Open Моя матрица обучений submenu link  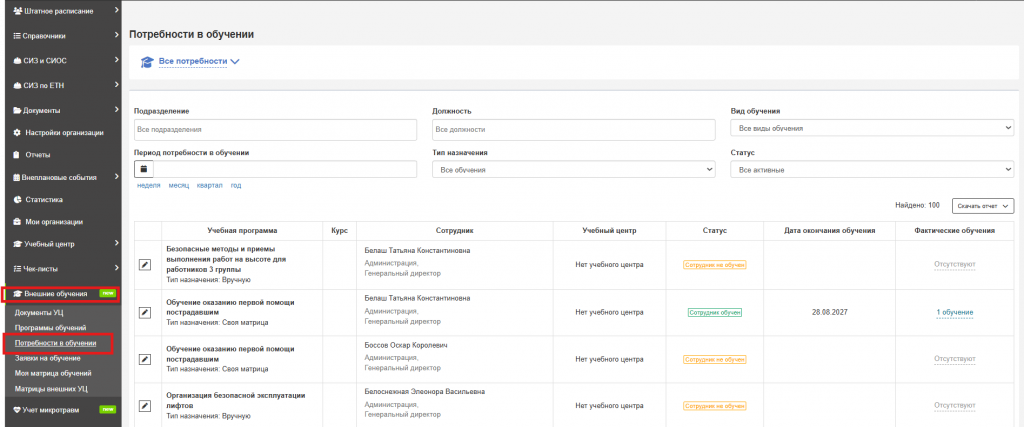pos(52,373)
